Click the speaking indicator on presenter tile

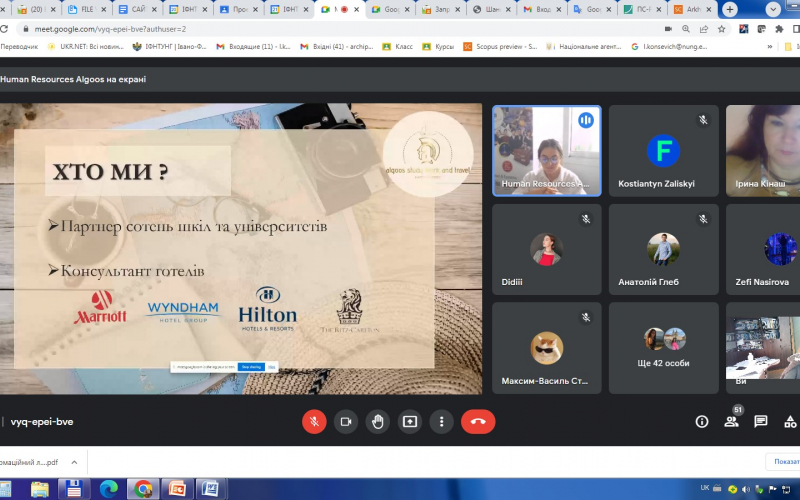[586, 120]
